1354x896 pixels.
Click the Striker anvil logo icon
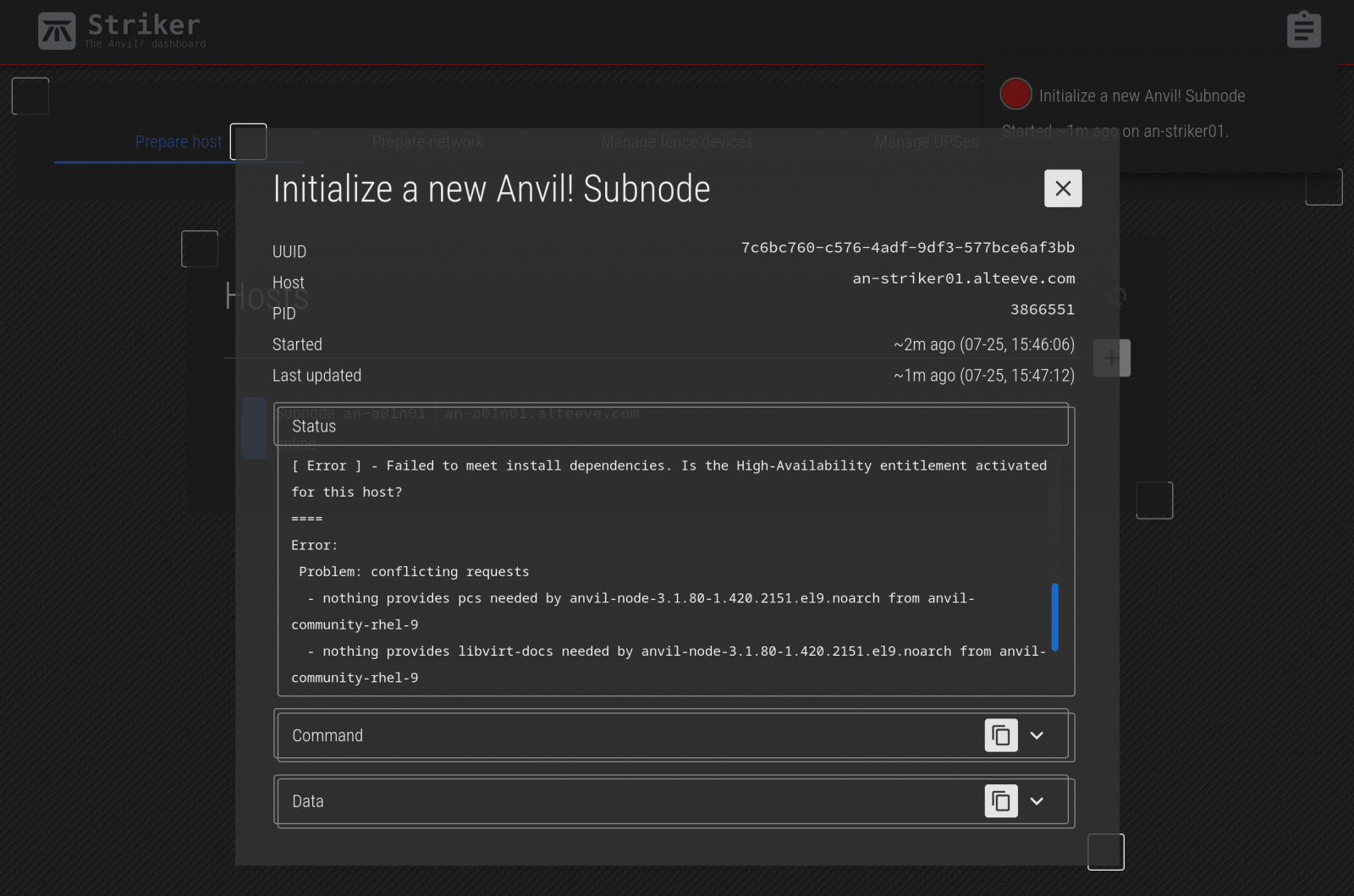pos(57,31)
